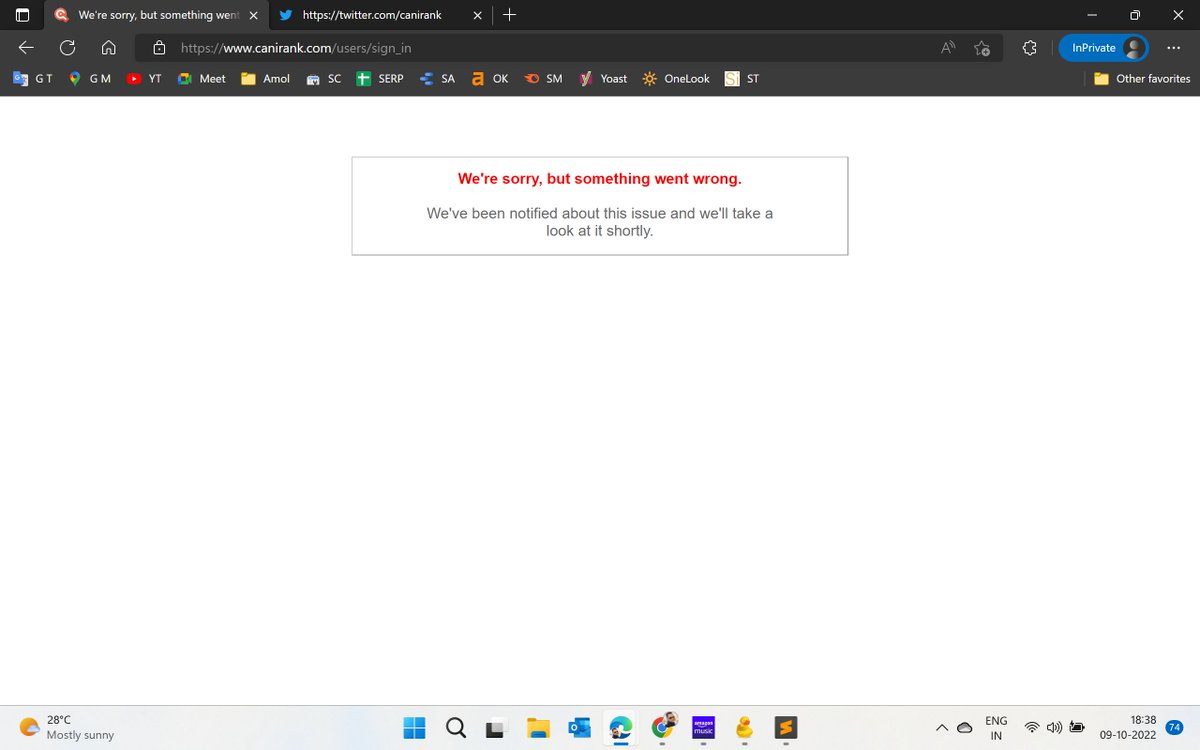Open the SM bookmark

click(x=544, y=78)
